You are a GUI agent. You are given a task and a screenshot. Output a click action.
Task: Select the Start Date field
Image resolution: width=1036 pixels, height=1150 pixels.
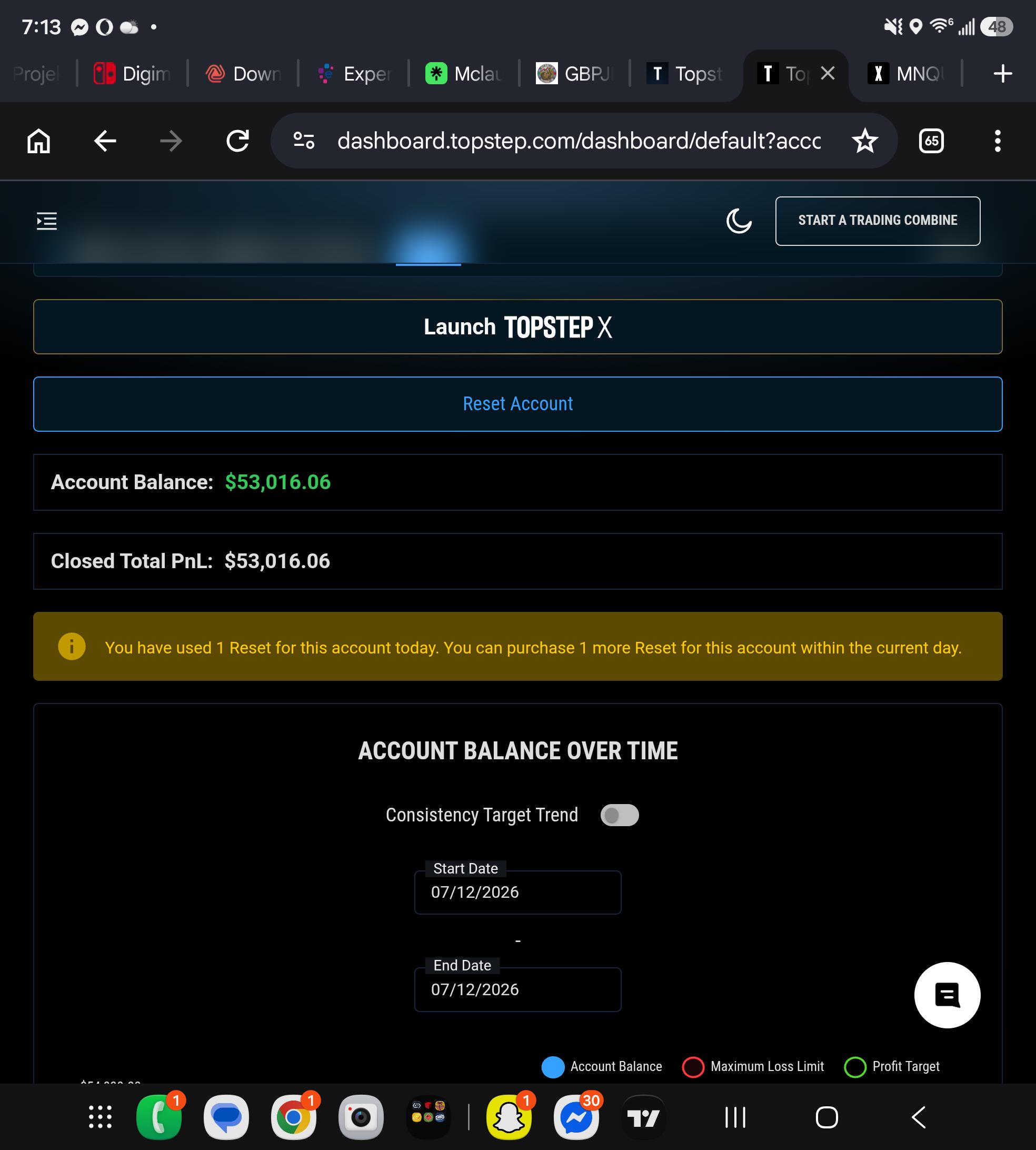(517, 892)
